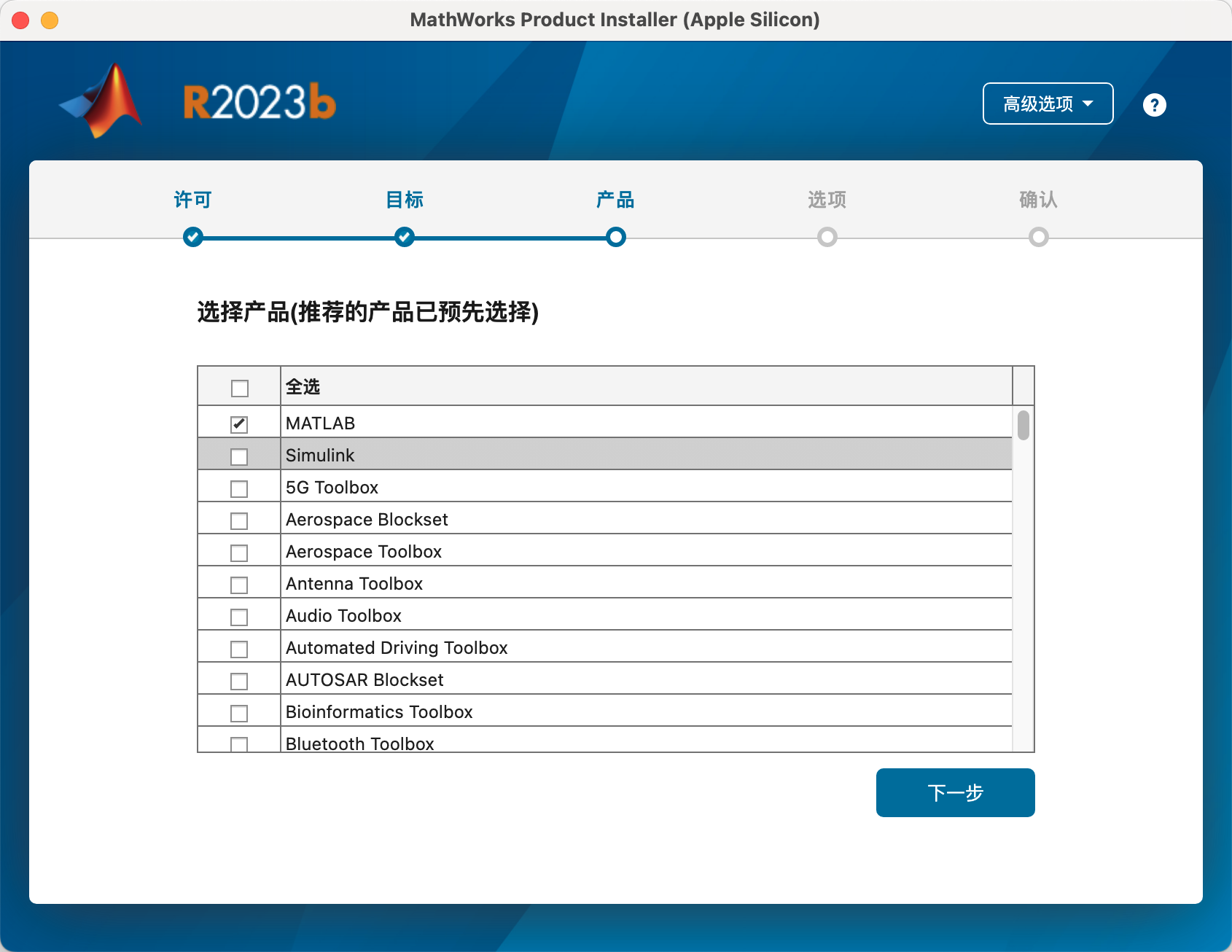Select the Aerospace Toolbox row text
The image size is (1232, 952).
pos(364,551)
